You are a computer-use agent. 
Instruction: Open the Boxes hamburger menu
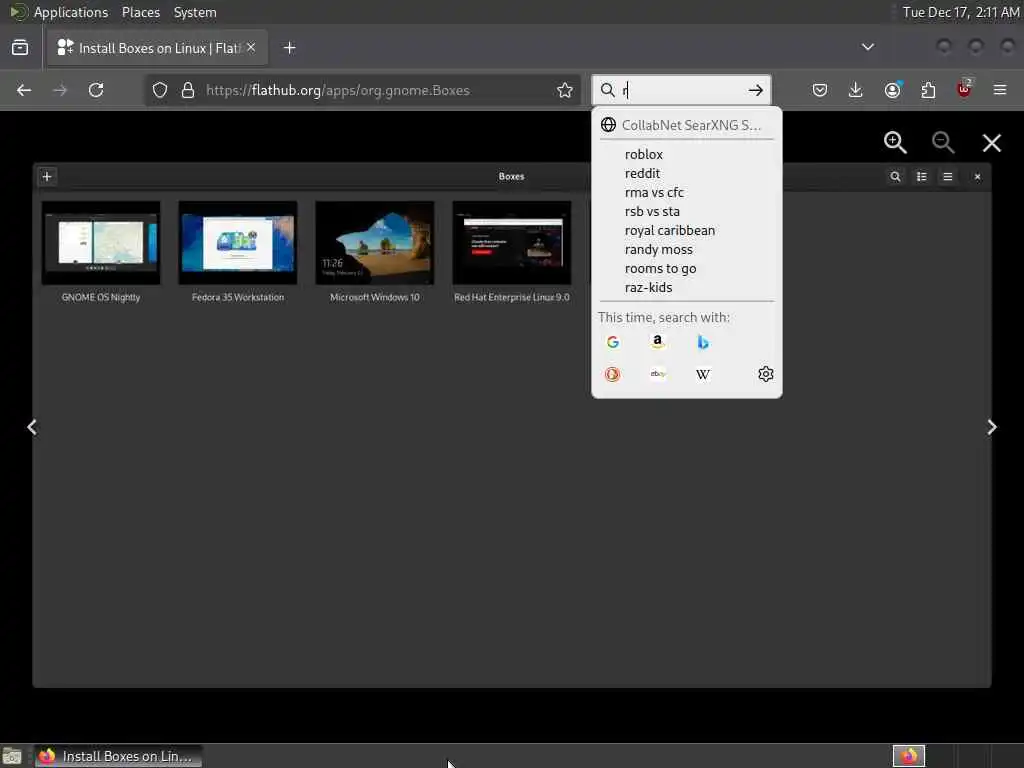pos(948,176)
